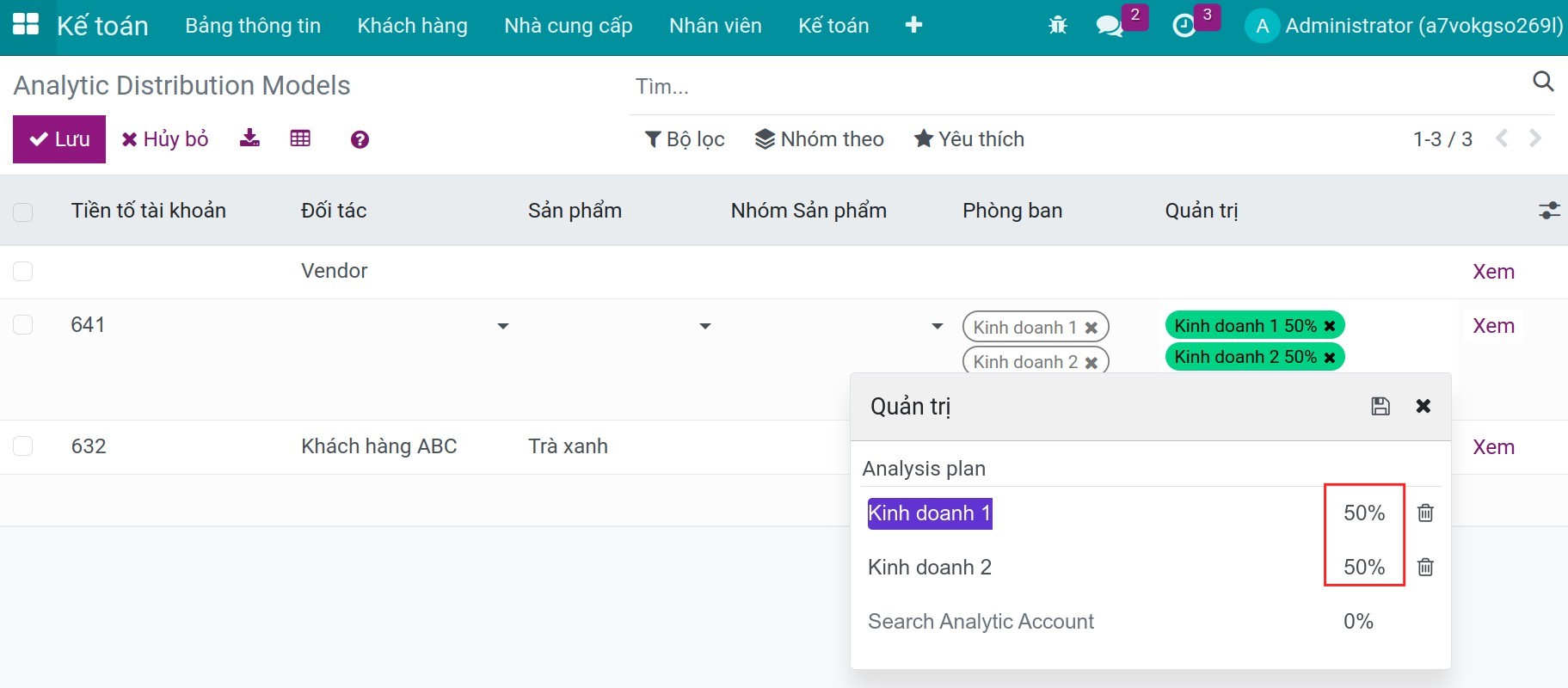Remove Kinh doanh 2 department tag
The height and width of the screenshot is (688, 1568).
1091,362
